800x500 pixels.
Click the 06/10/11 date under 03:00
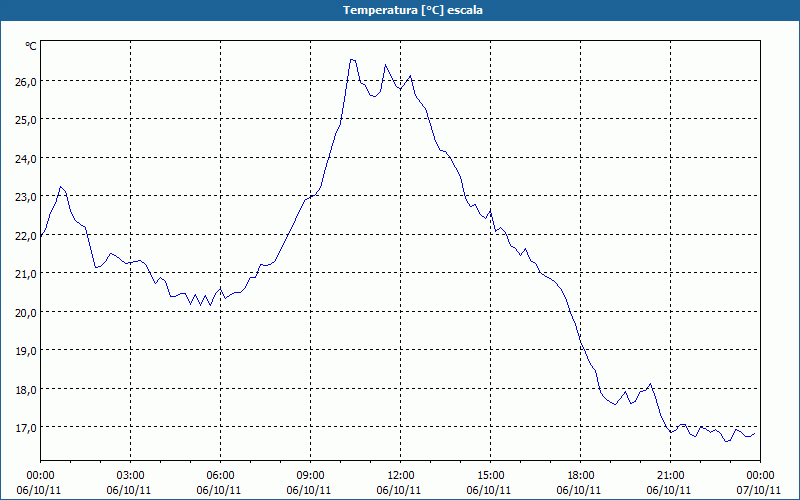129,490
